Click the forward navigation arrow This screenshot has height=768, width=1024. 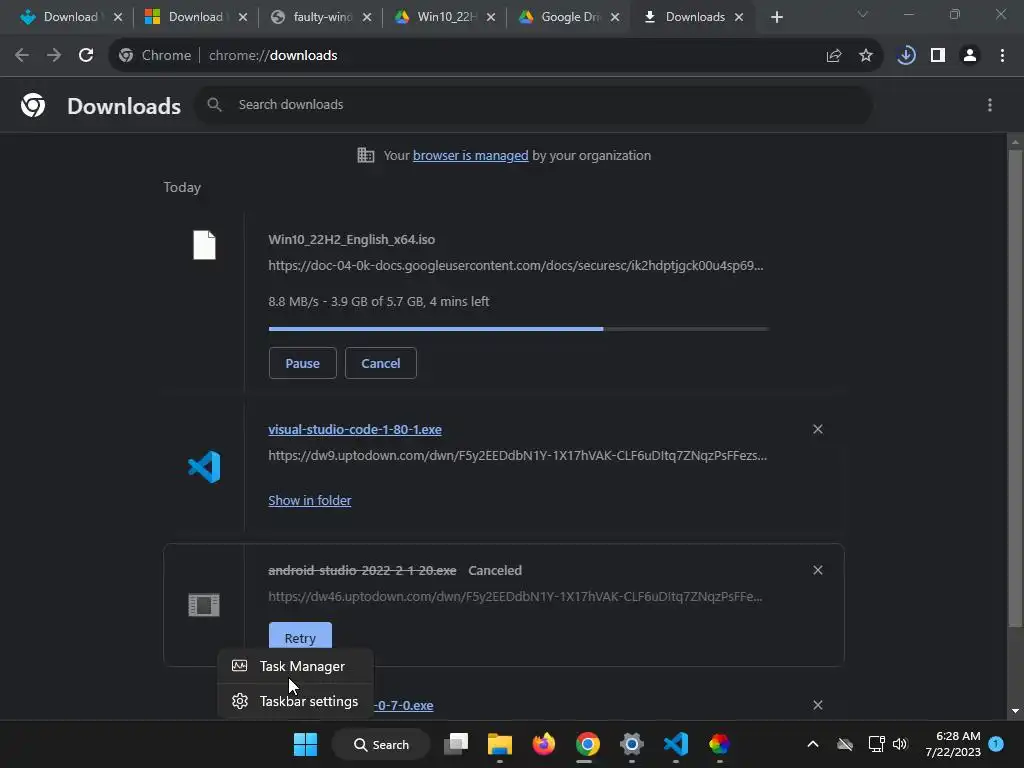54,56
